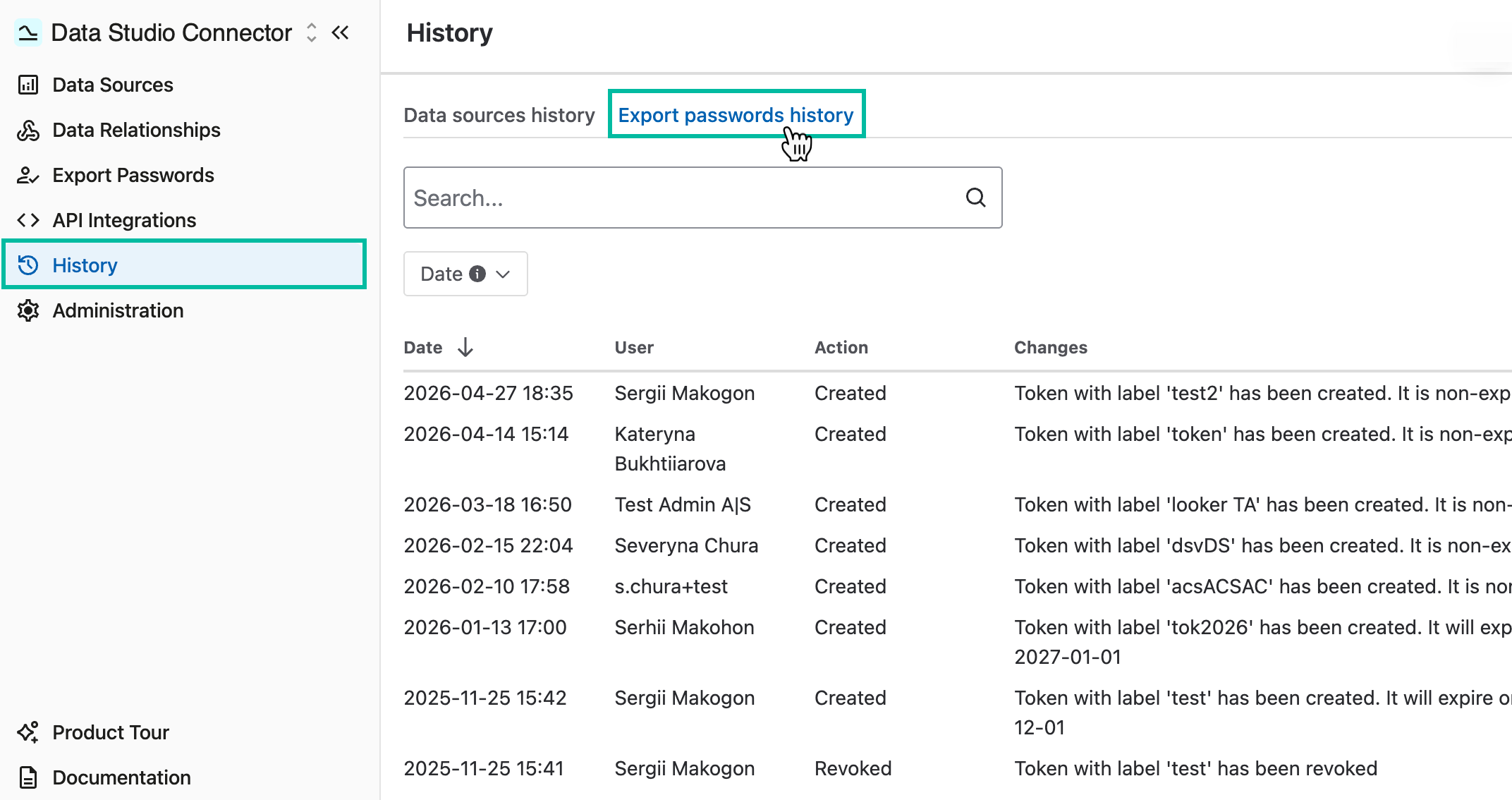Click user s.chura+test

pos(671,586)
